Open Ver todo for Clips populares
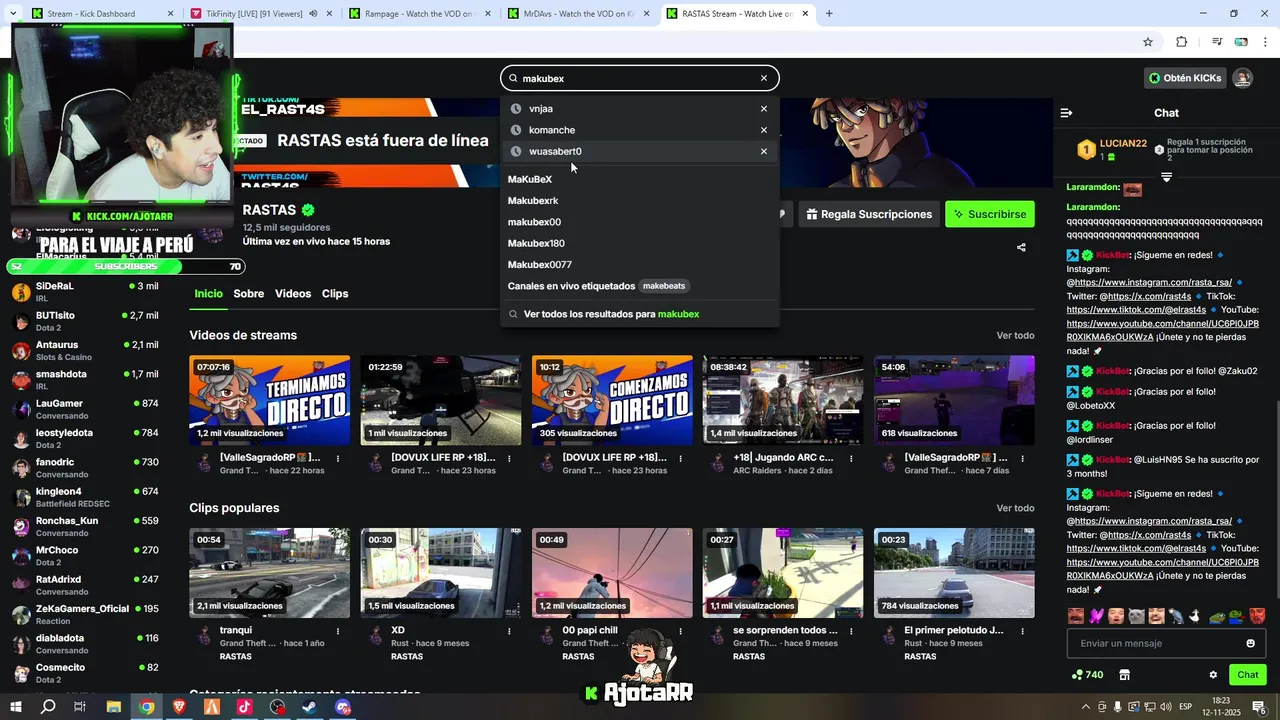 click(1015, 508)
